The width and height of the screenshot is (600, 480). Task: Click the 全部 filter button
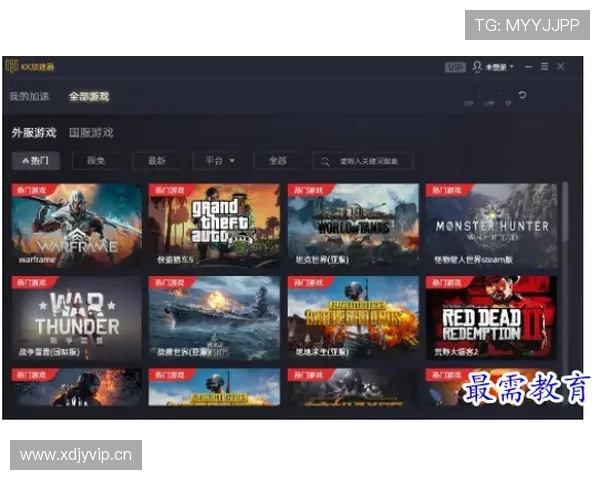(278, 161)
